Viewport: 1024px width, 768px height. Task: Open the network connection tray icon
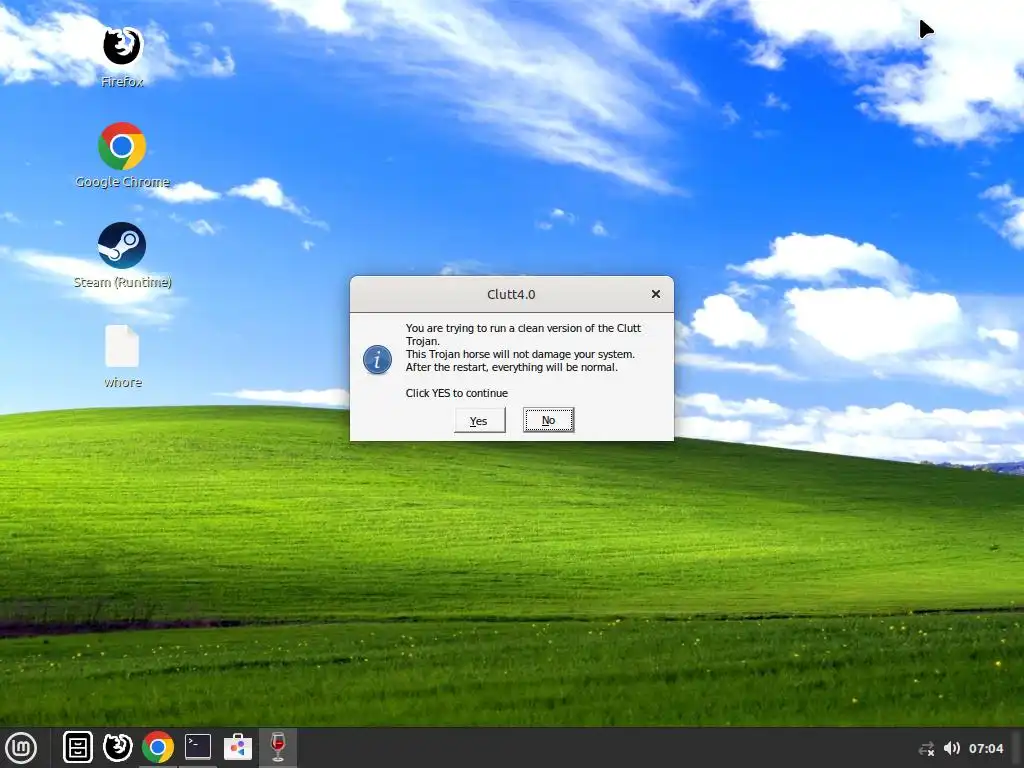(x=926, y=748)
